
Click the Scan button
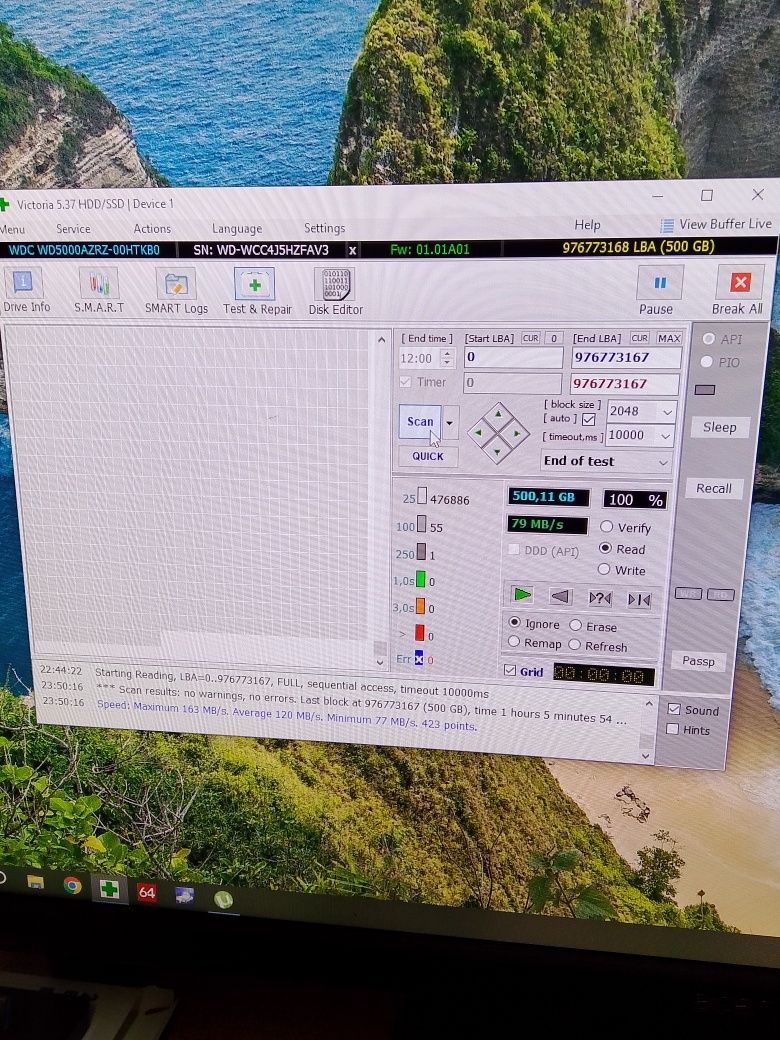[420, 422]
